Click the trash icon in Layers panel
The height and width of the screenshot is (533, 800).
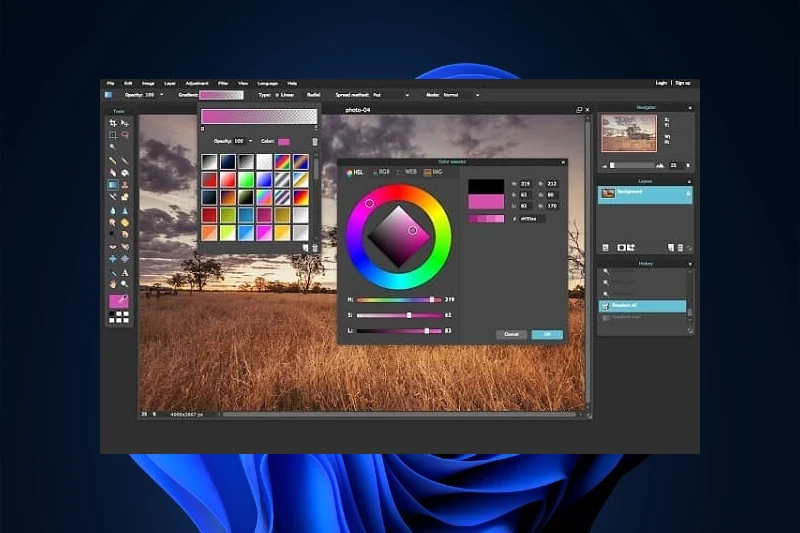click(x=680, y=247)
